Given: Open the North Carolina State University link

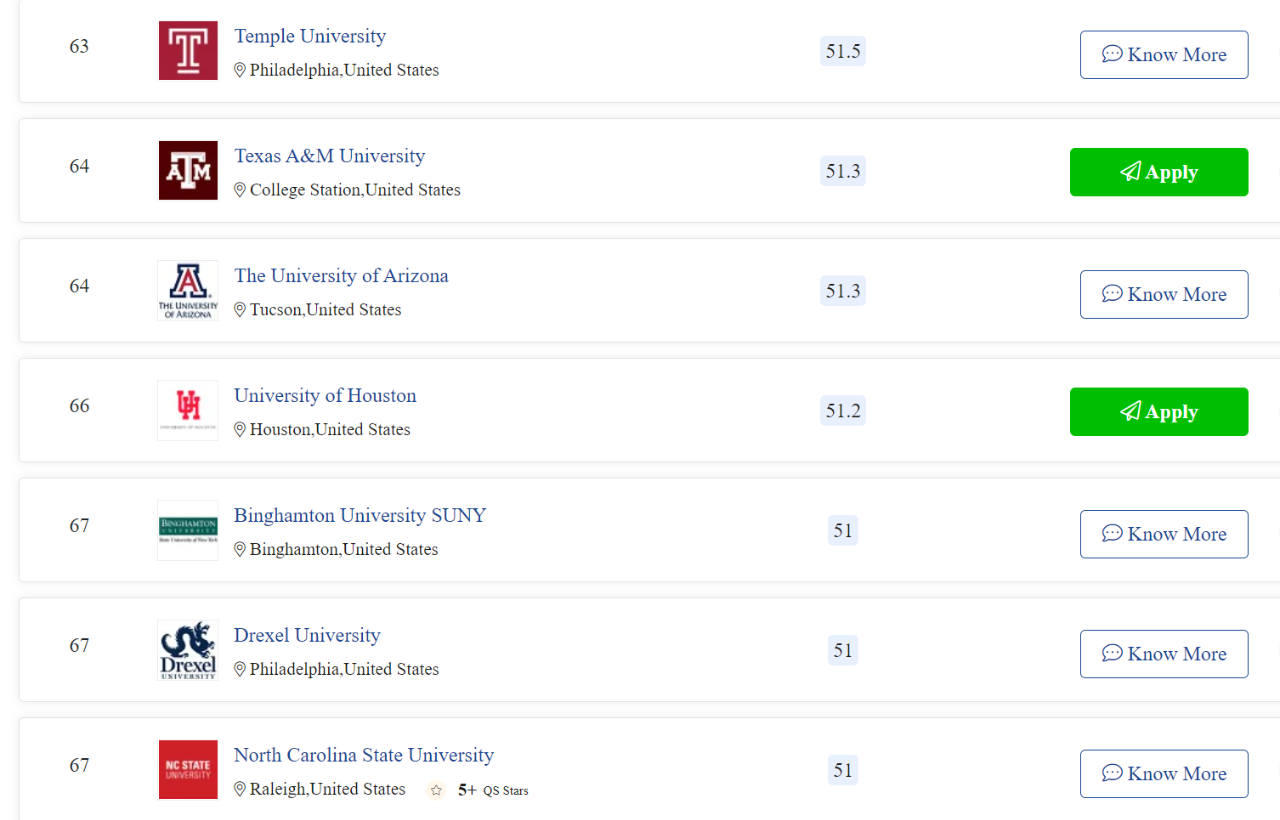Looking at the screenshot, I should coord(364,755).
